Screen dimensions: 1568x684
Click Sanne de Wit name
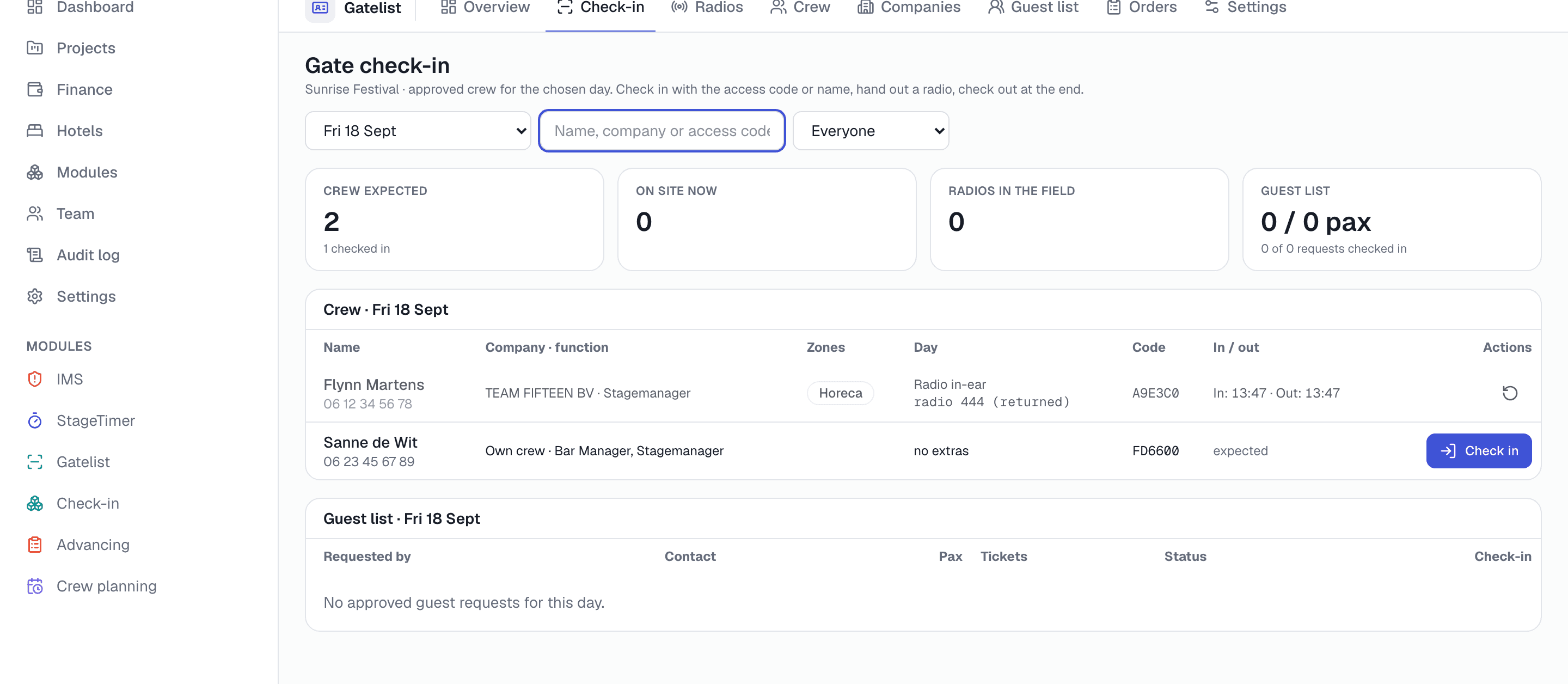tap(370, 442)
